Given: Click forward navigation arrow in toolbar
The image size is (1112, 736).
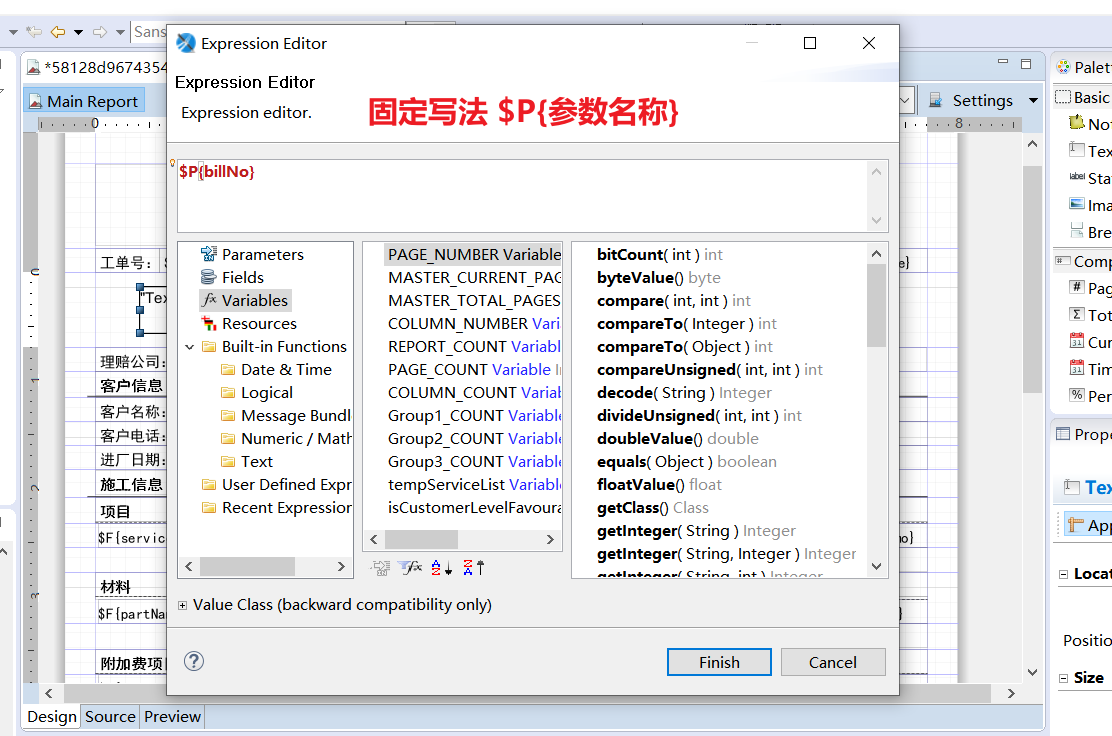Looking at the screenshot, I should 100,32.
